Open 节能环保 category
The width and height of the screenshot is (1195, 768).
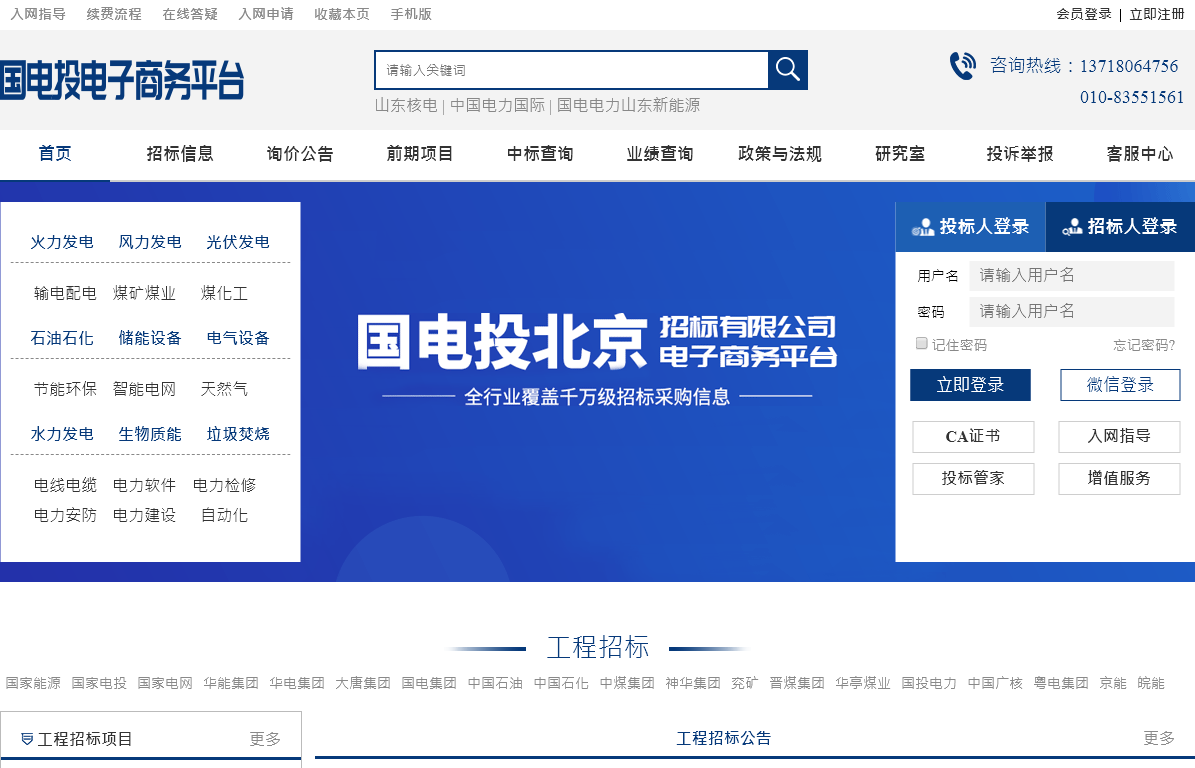66,389
